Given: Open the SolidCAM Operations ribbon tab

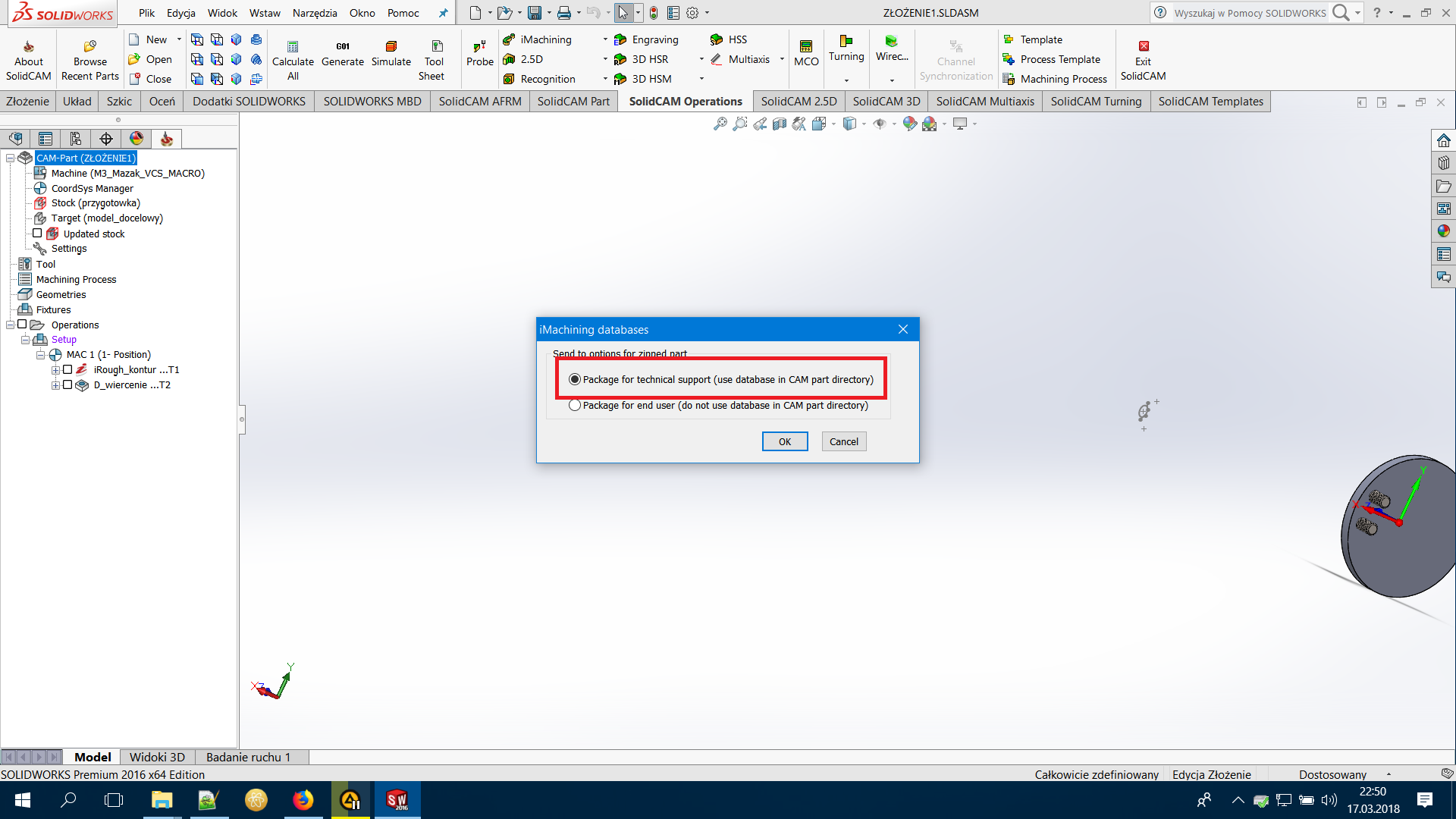Looking at the screenshot, I should (686, 100).
